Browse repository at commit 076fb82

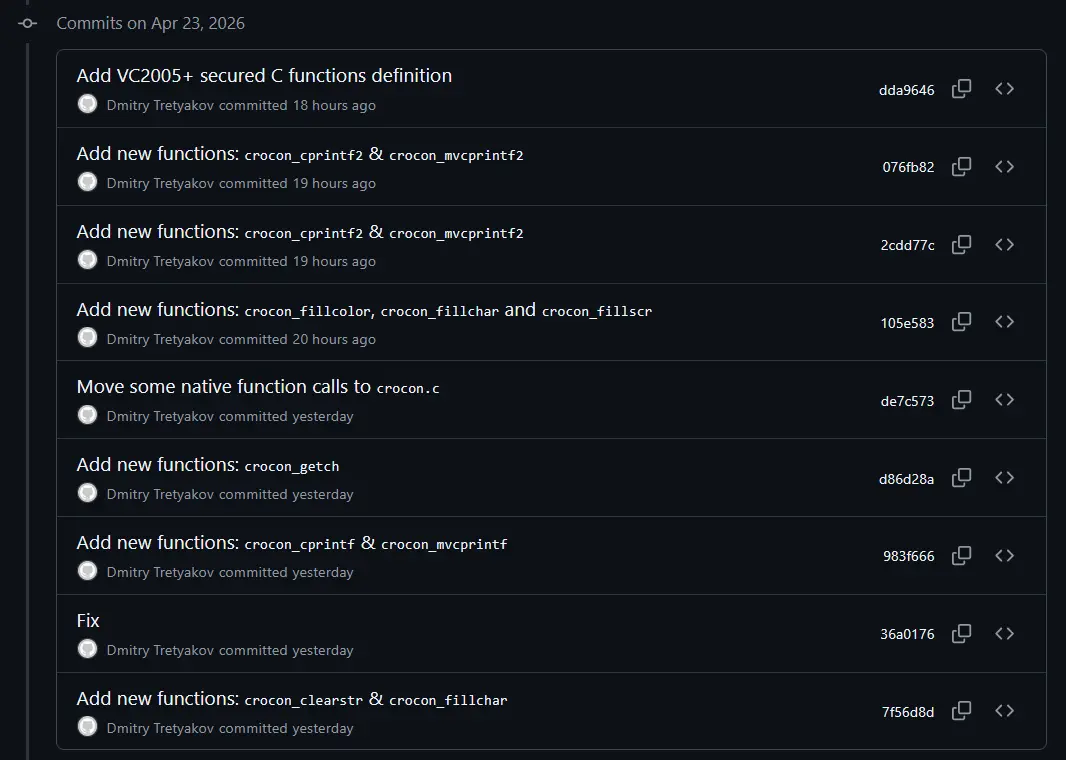[1004, 167]
